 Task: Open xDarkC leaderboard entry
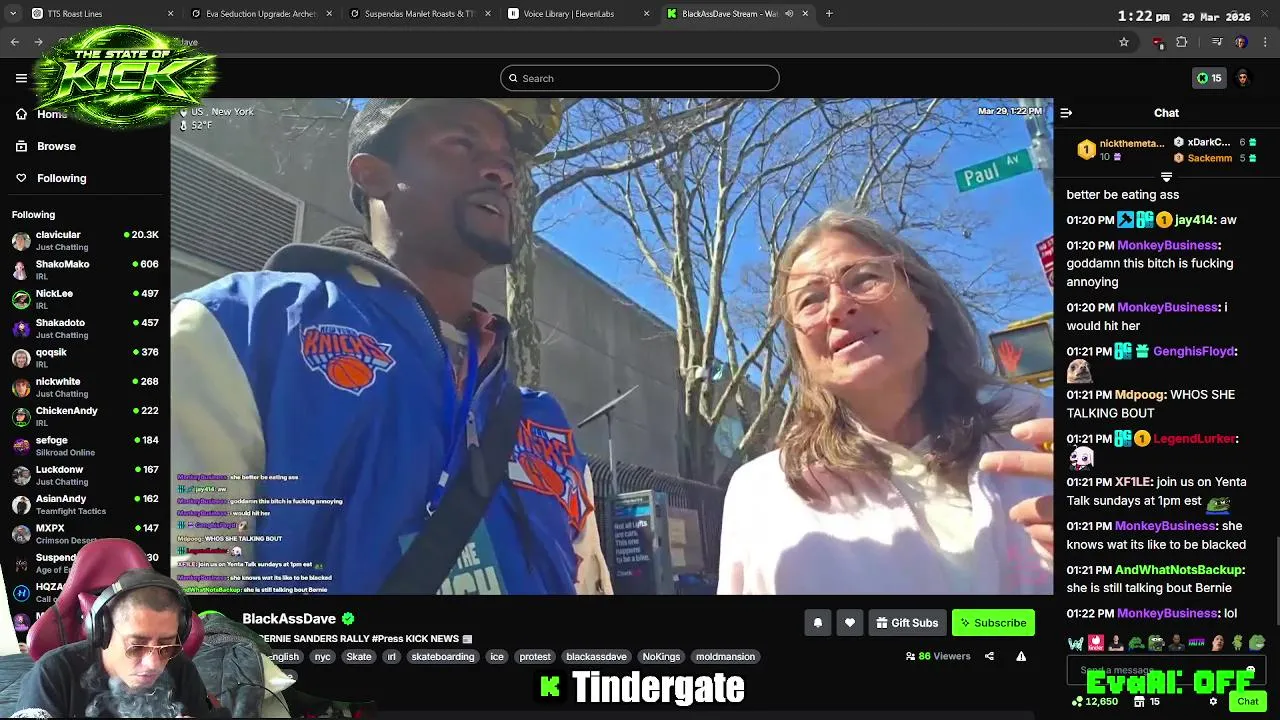(x=1214, y=142)
